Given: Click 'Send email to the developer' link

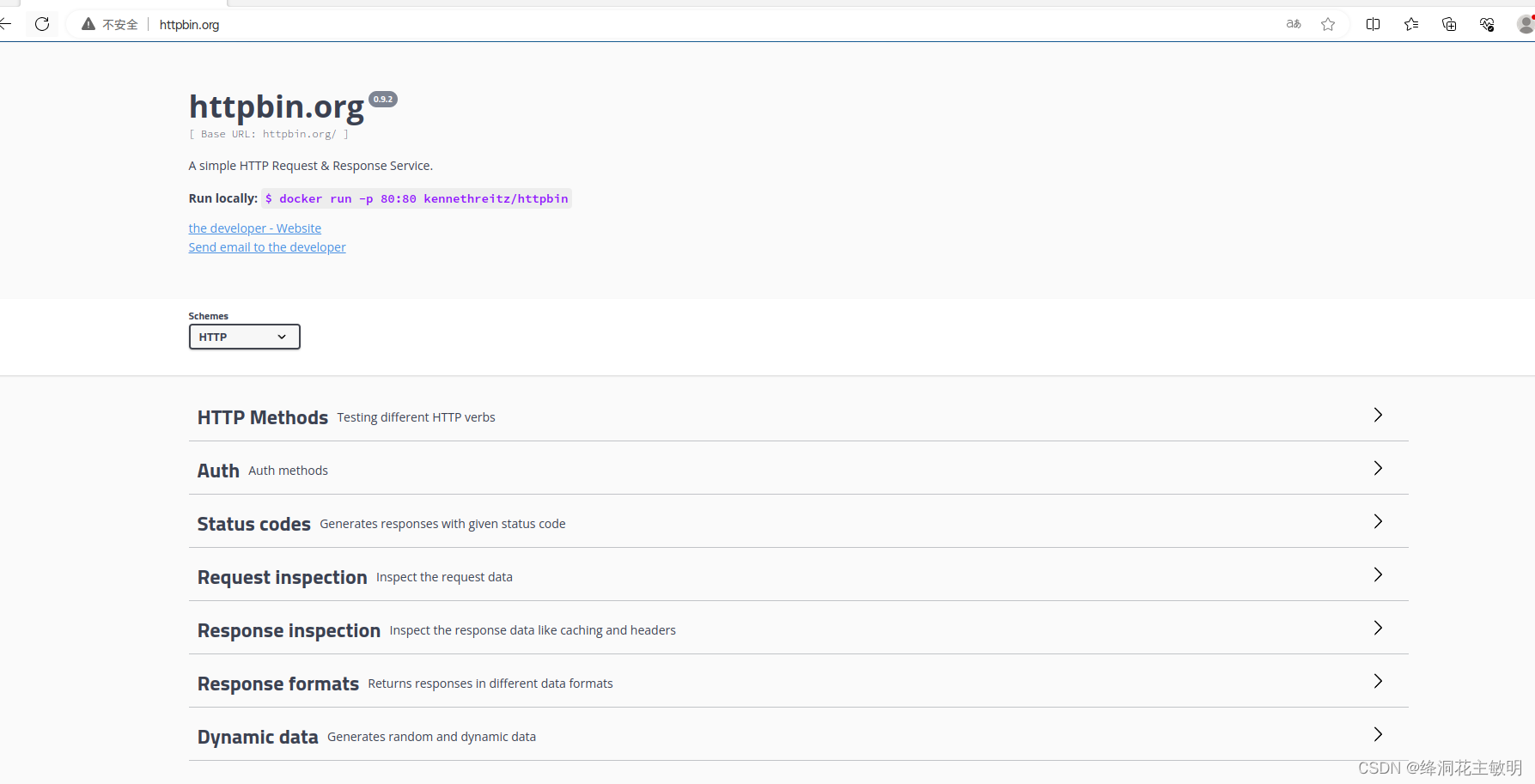Looking at the screenshot, I should [267, 247].
